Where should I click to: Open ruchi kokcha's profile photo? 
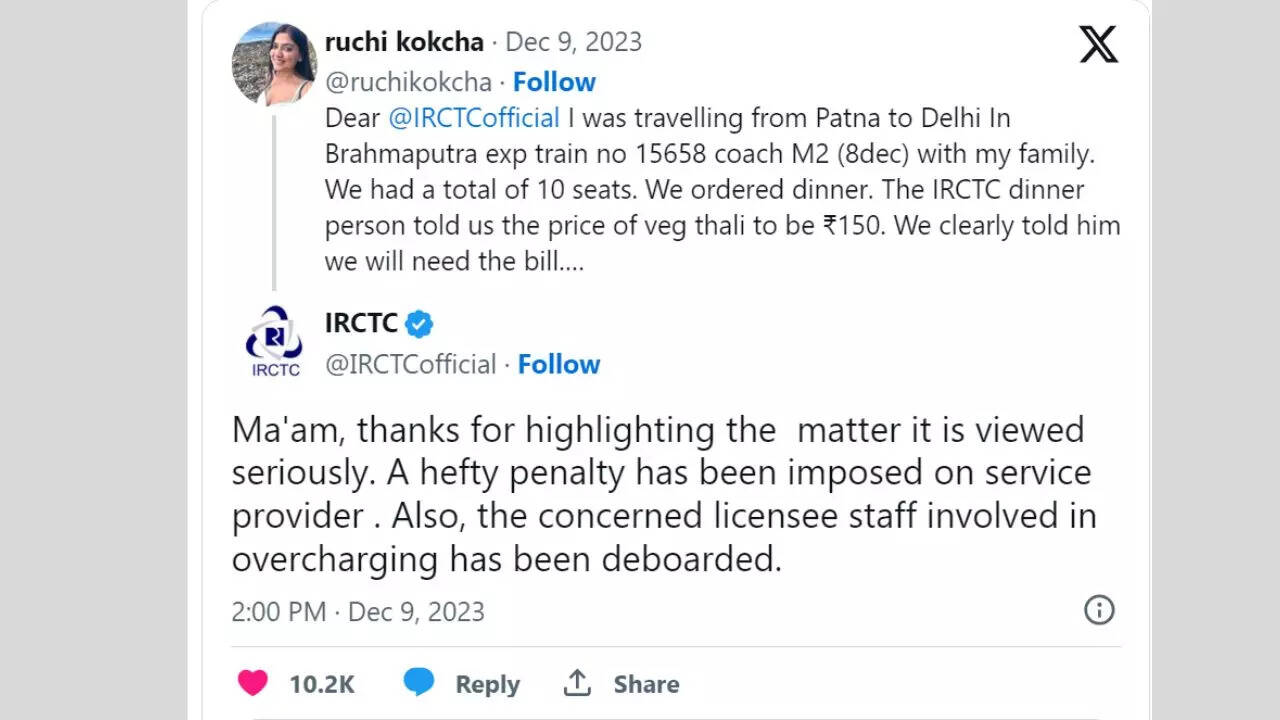[x=274, y=63]
